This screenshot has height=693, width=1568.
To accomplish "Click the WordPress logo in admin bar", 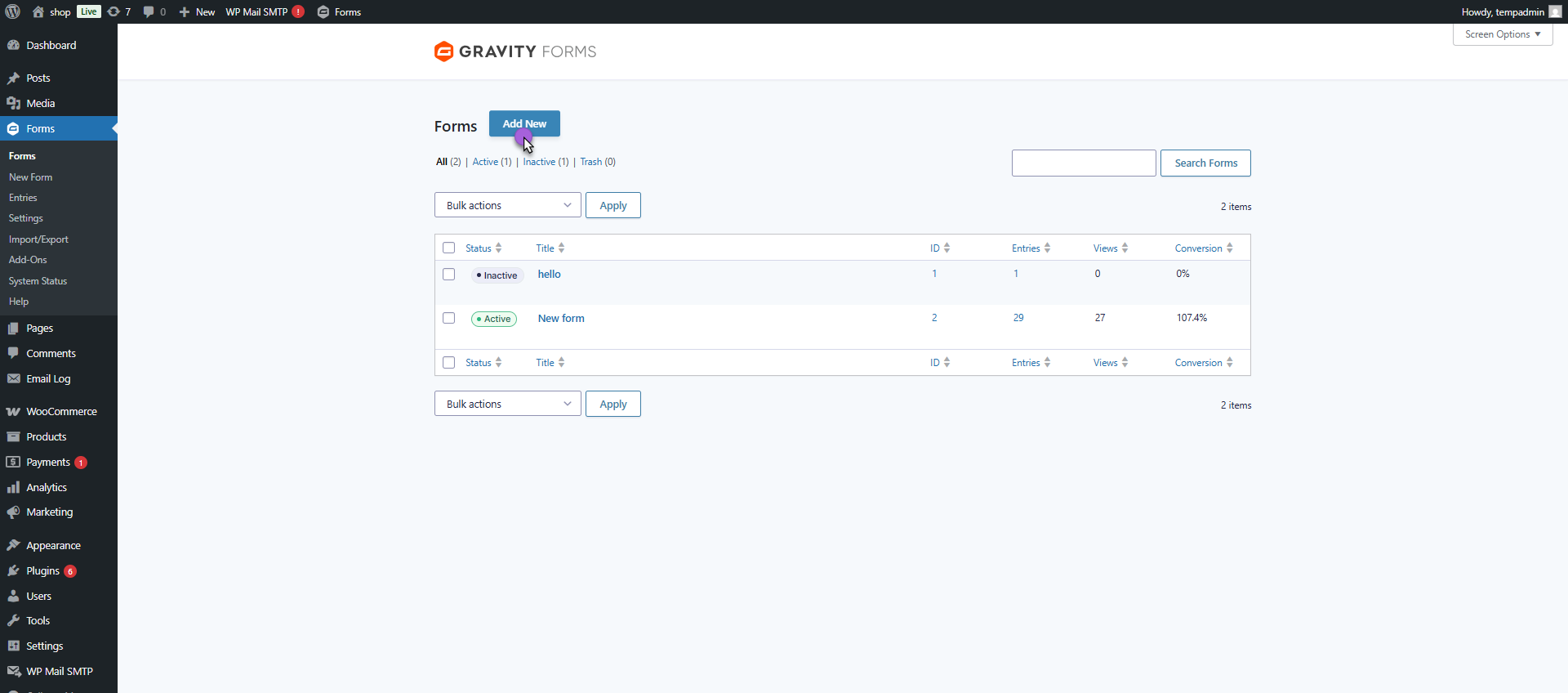I will coord(13,11).
